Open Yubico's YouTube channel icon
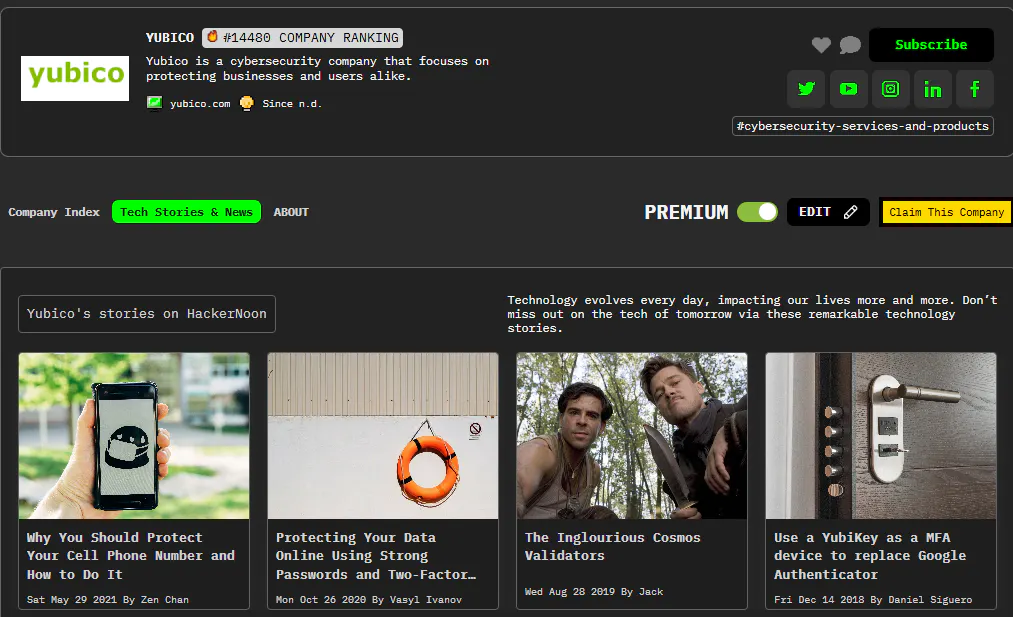Viewport: 1013px width, 617px height. [x=848, y=89]
